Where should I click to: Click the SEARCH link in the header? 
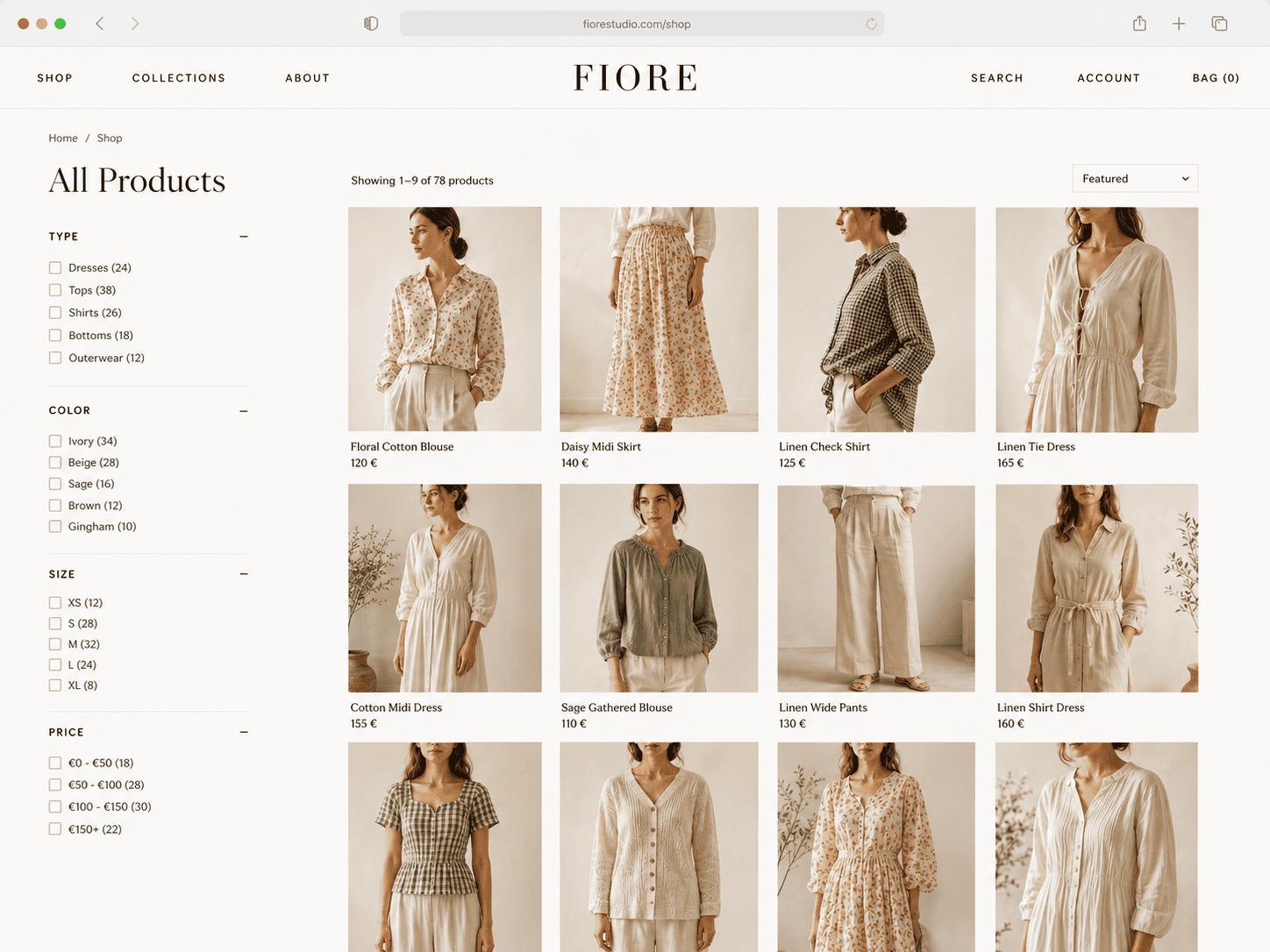click(997, 78)
